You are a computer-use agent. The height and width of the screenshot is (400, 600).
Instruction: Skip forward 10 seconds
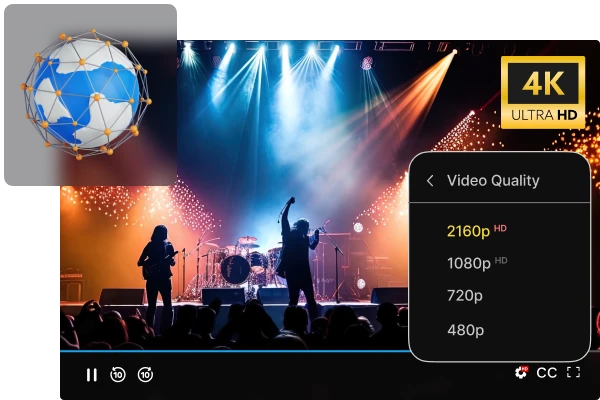(x=145, y=374)
